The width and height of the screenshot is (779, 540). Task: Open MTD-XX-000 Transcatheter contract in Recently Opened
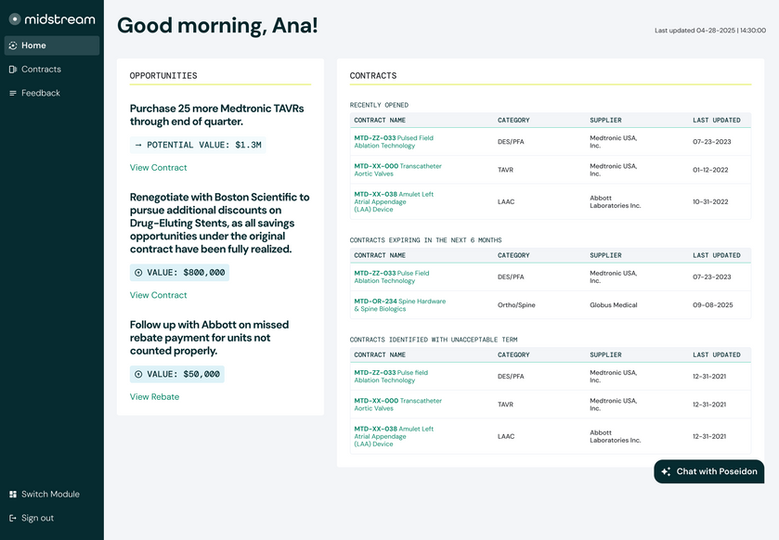(x=397, y=170)
